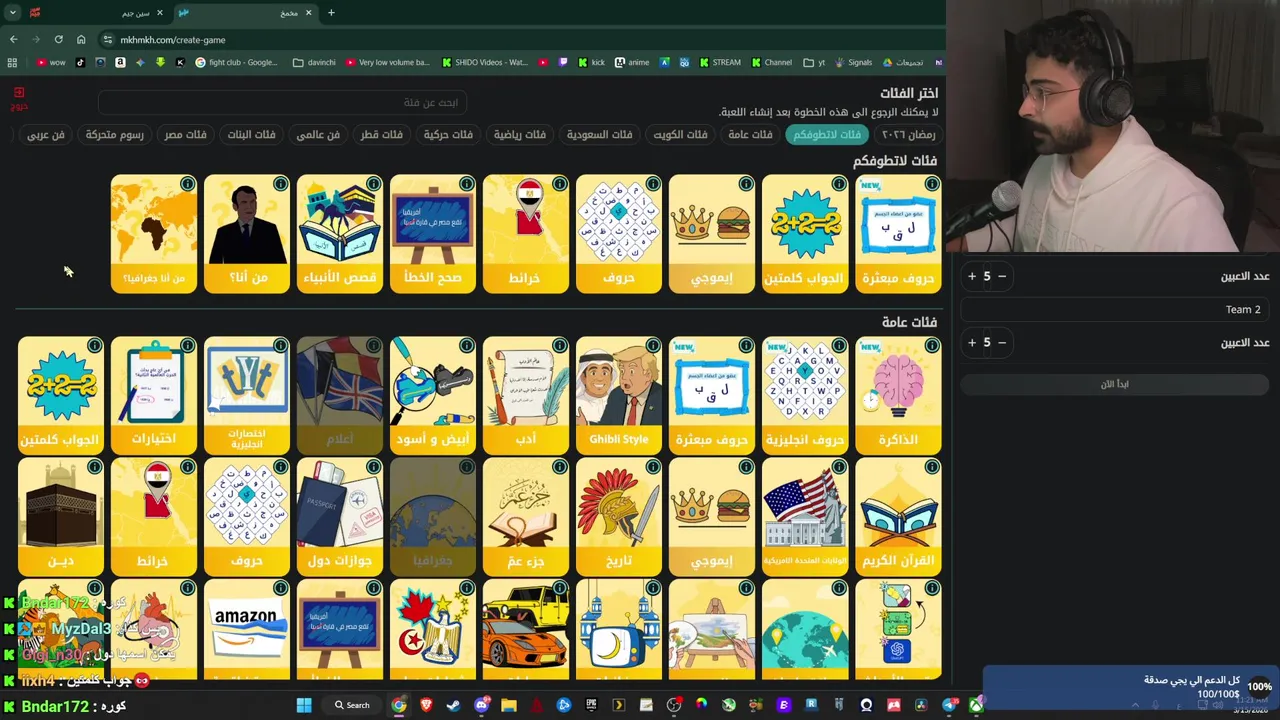Open the kick bookmark
Viewport: 1280px width, 720px height.
pos(590,62)
